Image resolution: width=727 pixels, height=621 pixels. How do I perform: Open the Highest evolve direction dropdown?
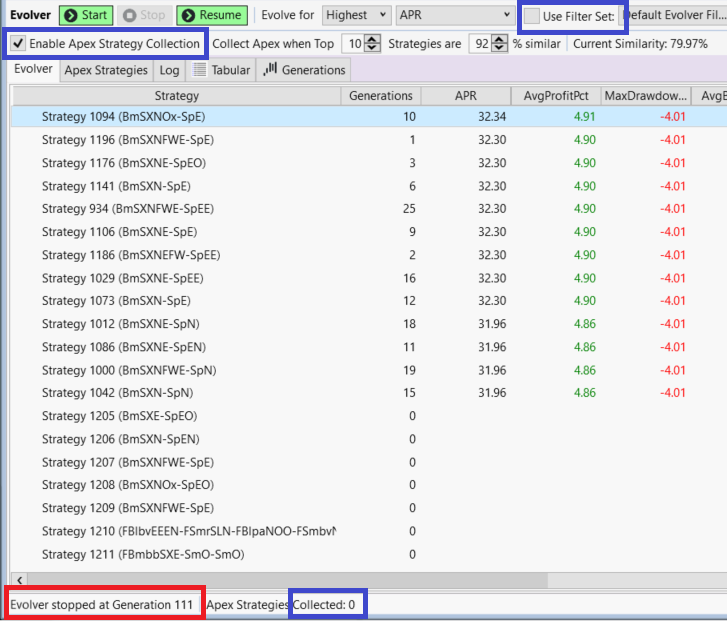coord(357,15)
